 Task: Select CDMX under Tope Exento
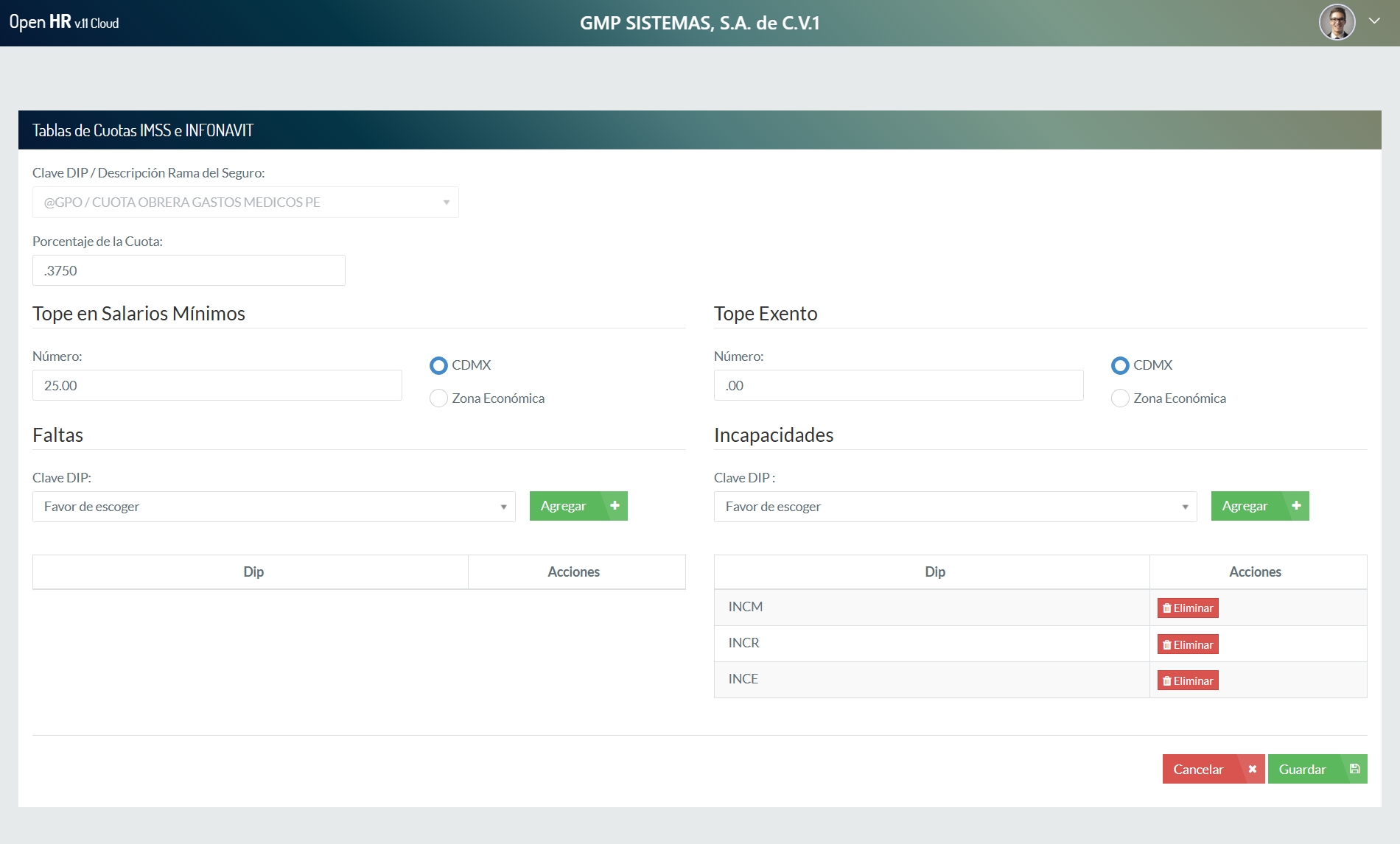tap(1120, 365)
